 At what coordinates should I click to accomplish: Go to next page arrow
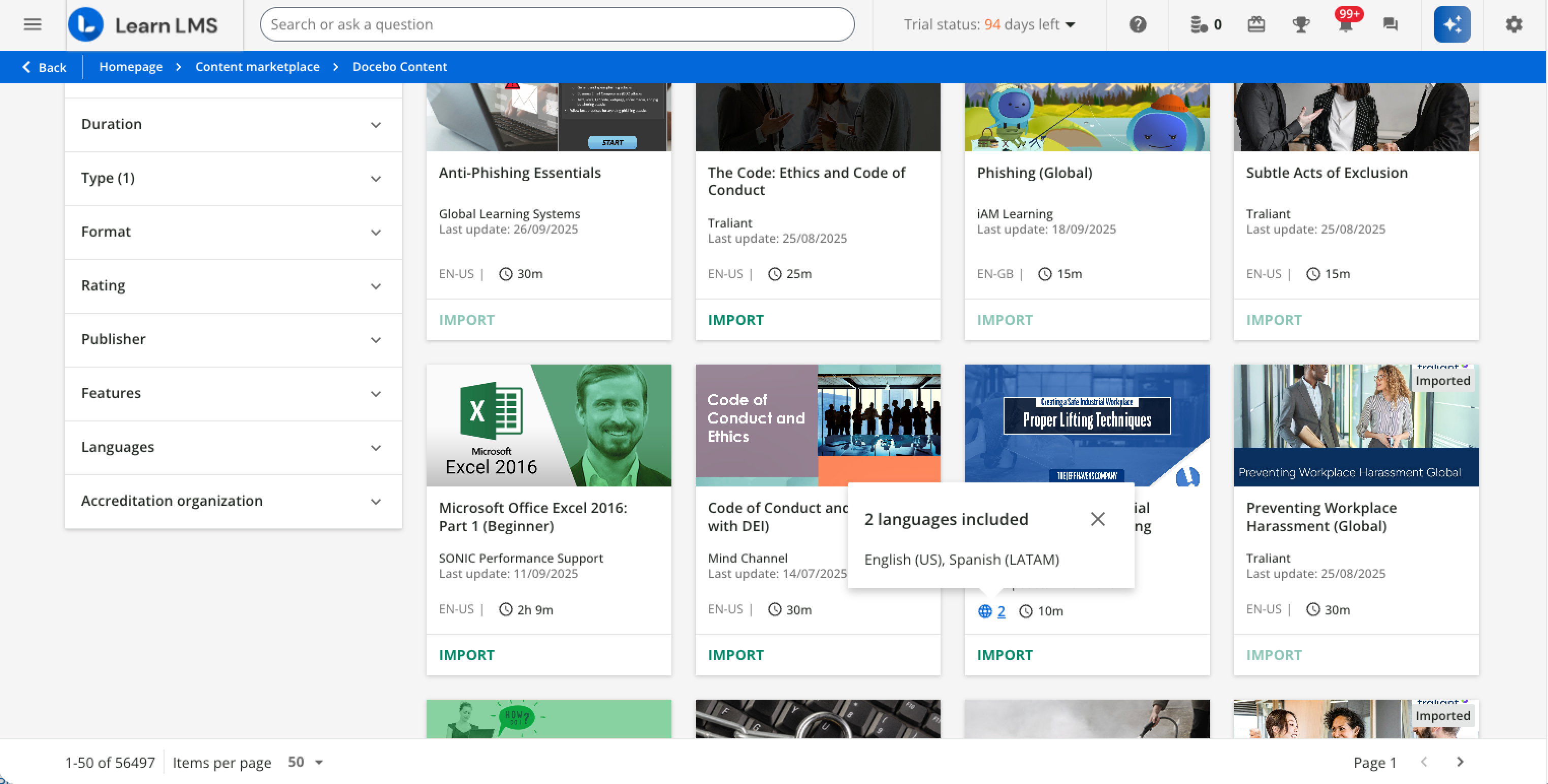point(1460,762)
